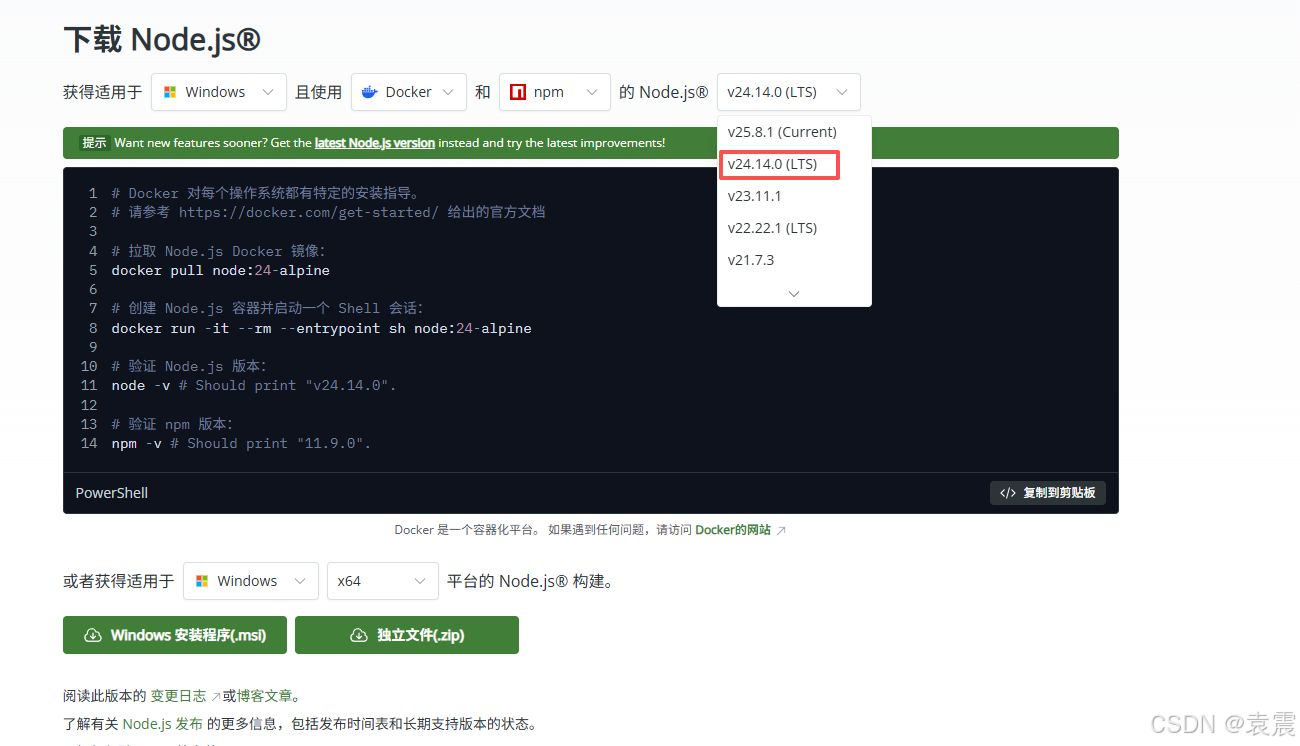
Task: Click code line docker pull node:24-alpine
Action: (220, 270)
